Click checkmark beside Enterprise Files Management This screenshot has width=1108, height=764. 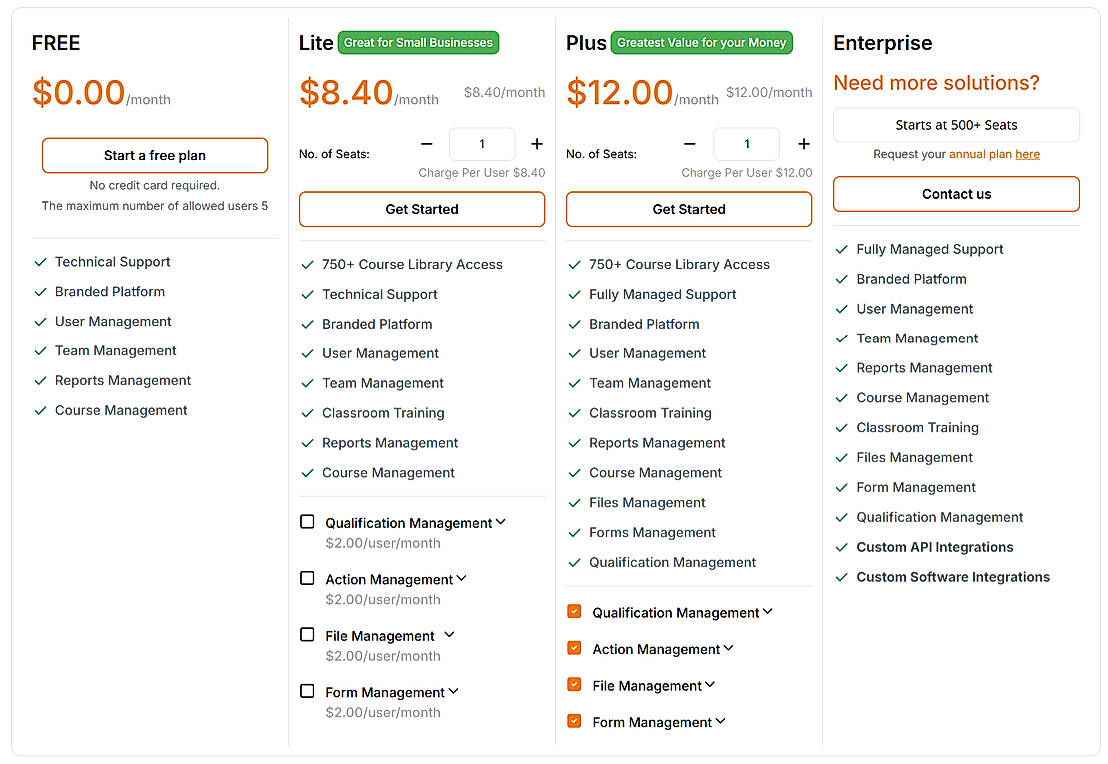842,458
